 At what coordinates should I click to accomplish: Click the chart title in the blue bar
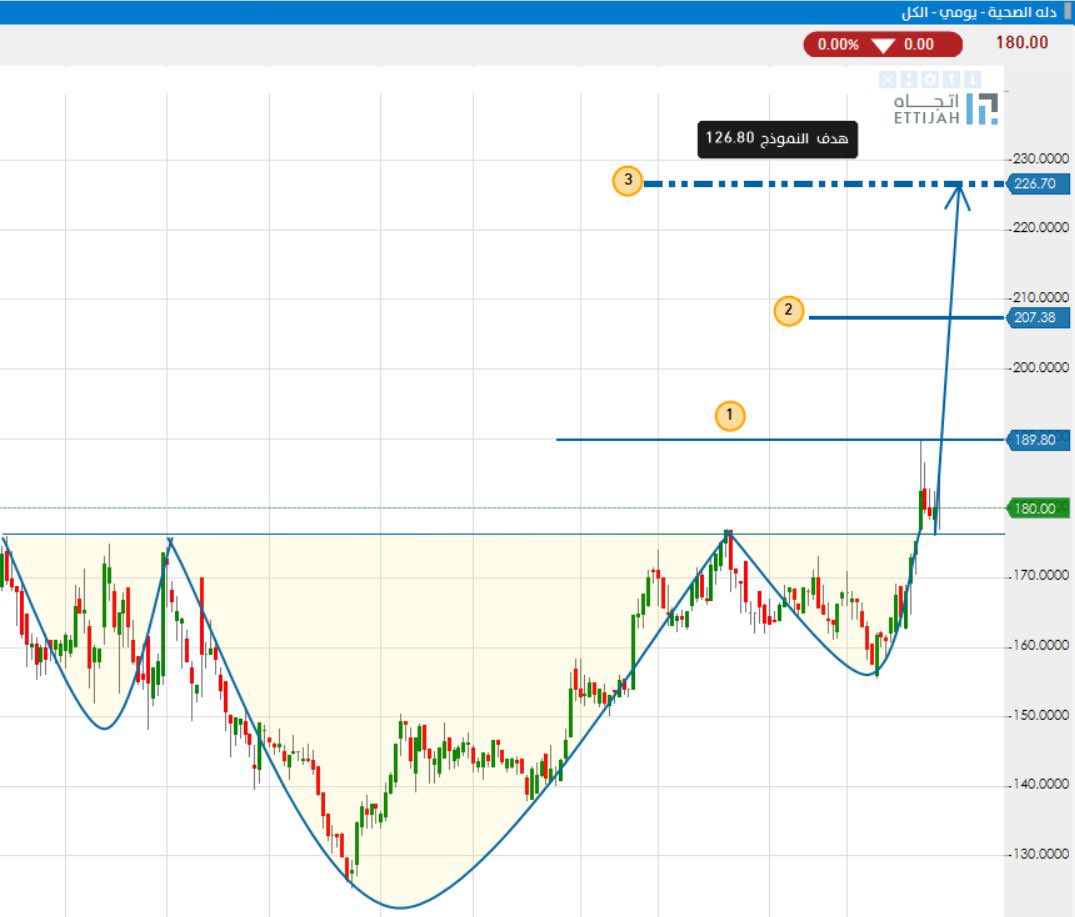click(979, 12)
